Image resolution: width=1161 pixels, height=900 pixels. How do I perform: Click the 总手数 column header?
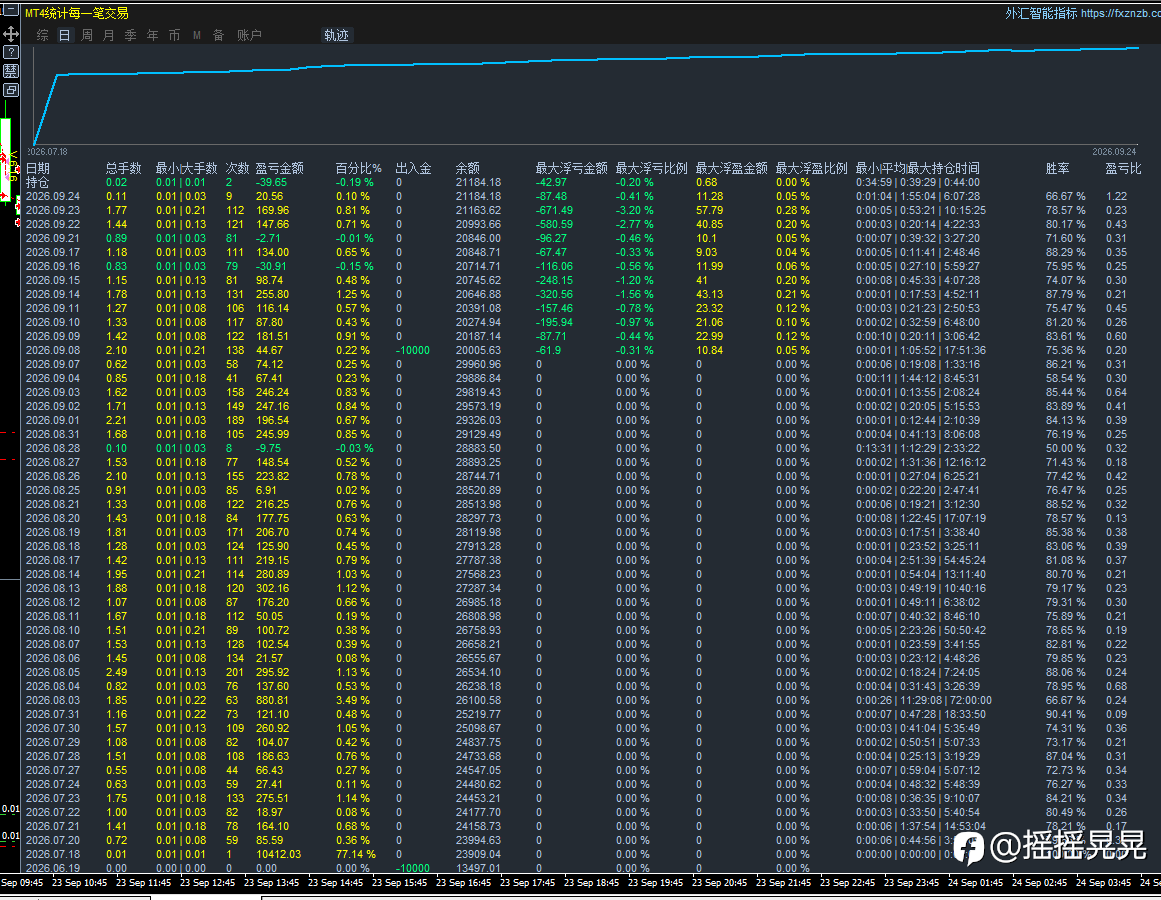(x=123, y=168)
